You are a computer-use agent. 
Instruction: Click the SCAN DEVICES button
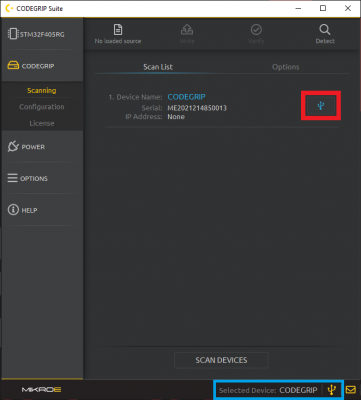[x=221, y=360]
